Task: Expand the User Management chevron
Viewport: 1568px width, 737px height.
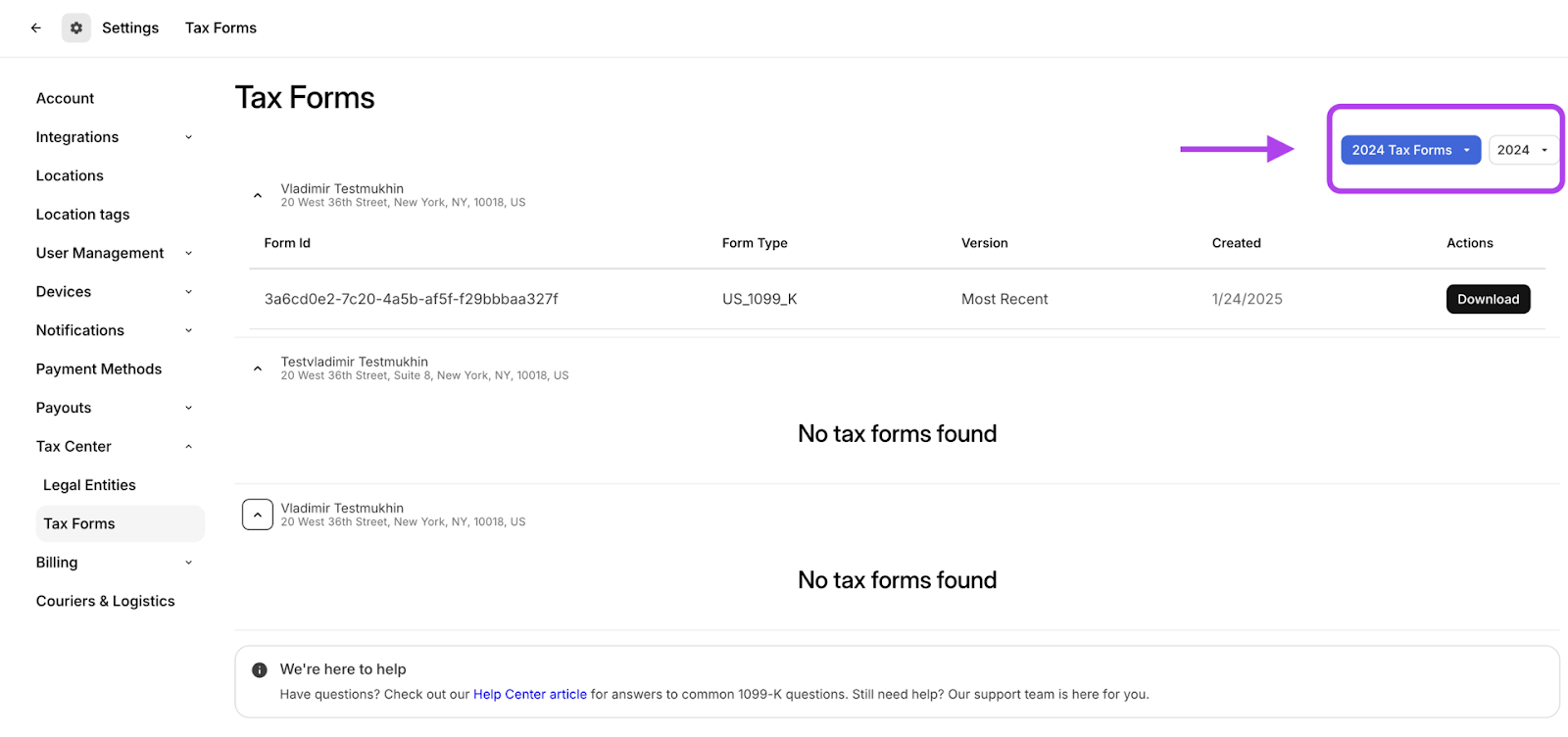Action: [x=189, y=253]
